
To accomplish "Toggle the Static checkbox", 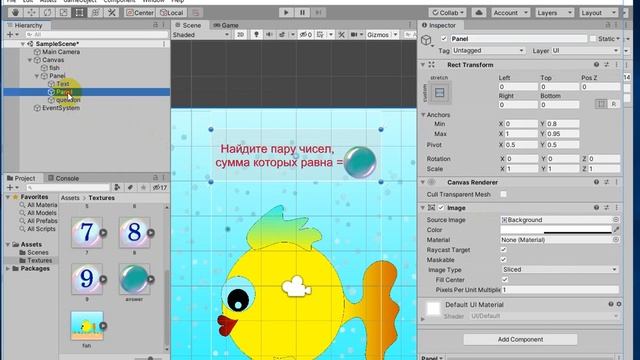I will pyautogui.click(x=593, y=39).
